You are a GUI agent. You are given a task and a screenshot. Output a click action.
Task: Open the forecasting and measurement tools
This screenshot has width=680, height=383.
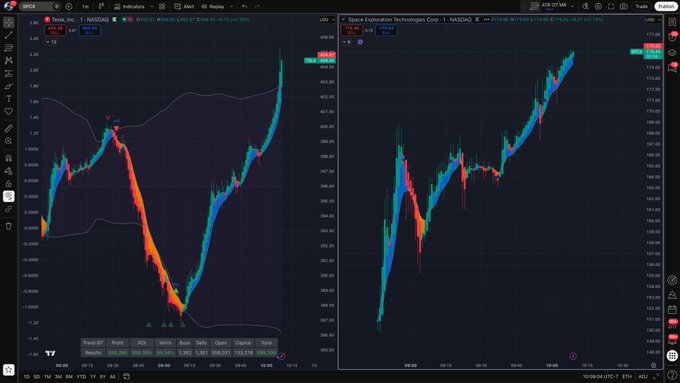[9, 73]
